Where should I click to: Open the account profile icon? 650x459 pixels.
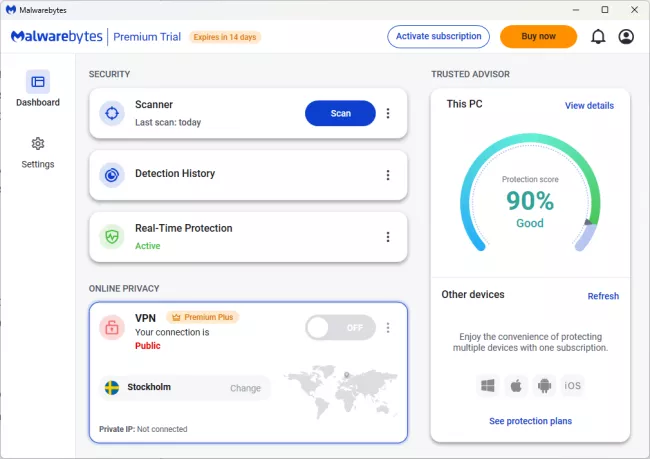pyautogui.click(x=626, y=36)
